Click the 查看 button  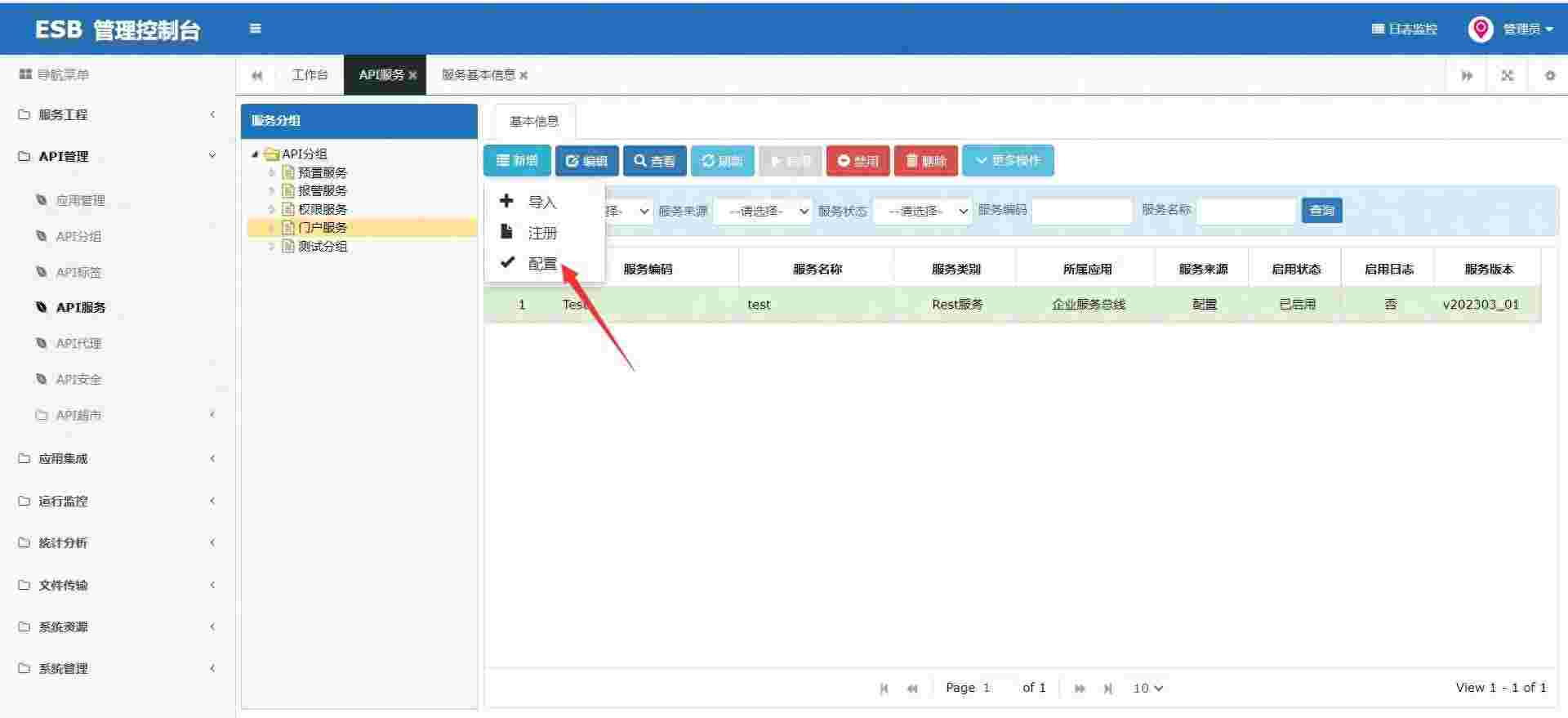[x=655, y=161]
